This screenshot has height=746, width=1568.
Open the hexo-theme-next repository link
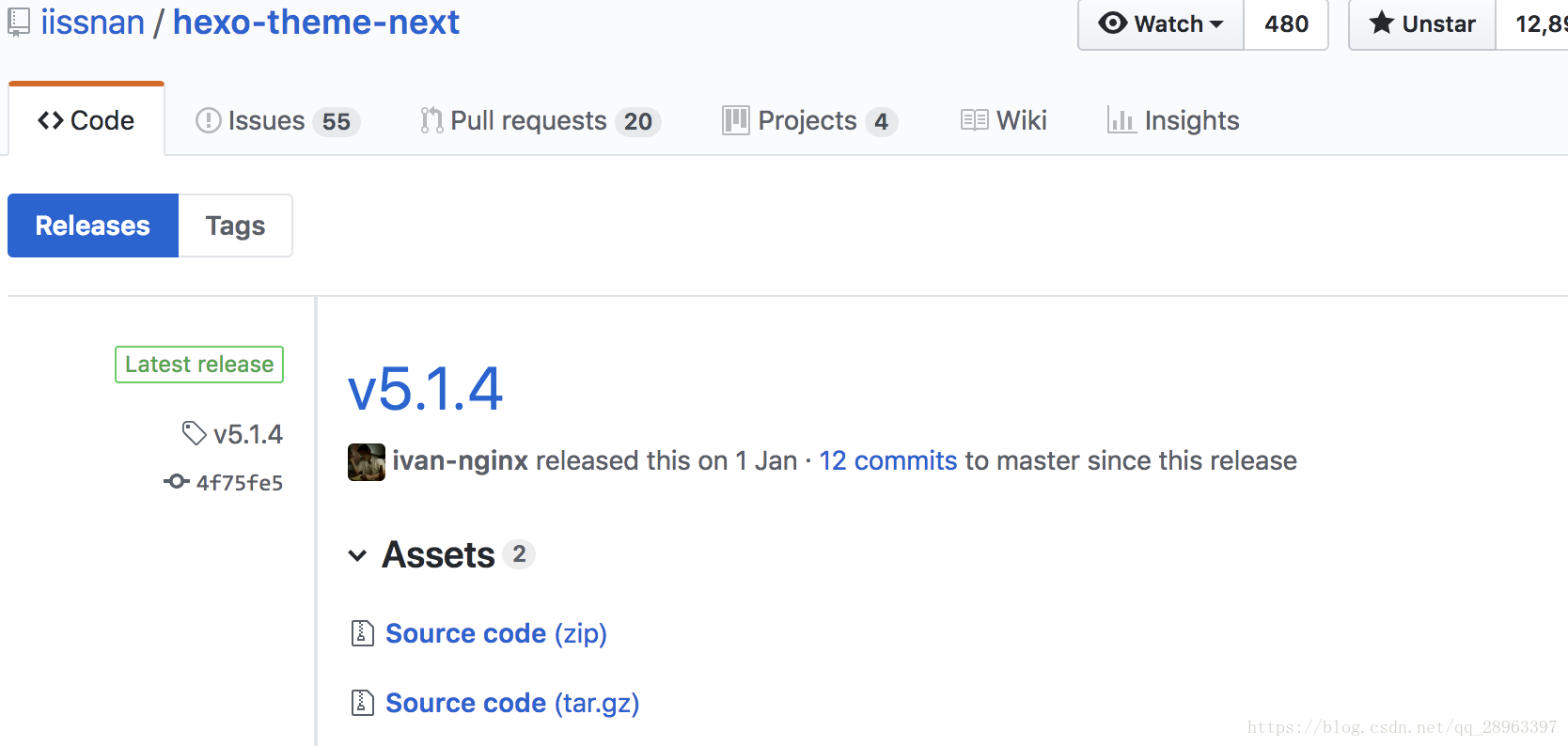pyautogui.click(x=316, y=22)
